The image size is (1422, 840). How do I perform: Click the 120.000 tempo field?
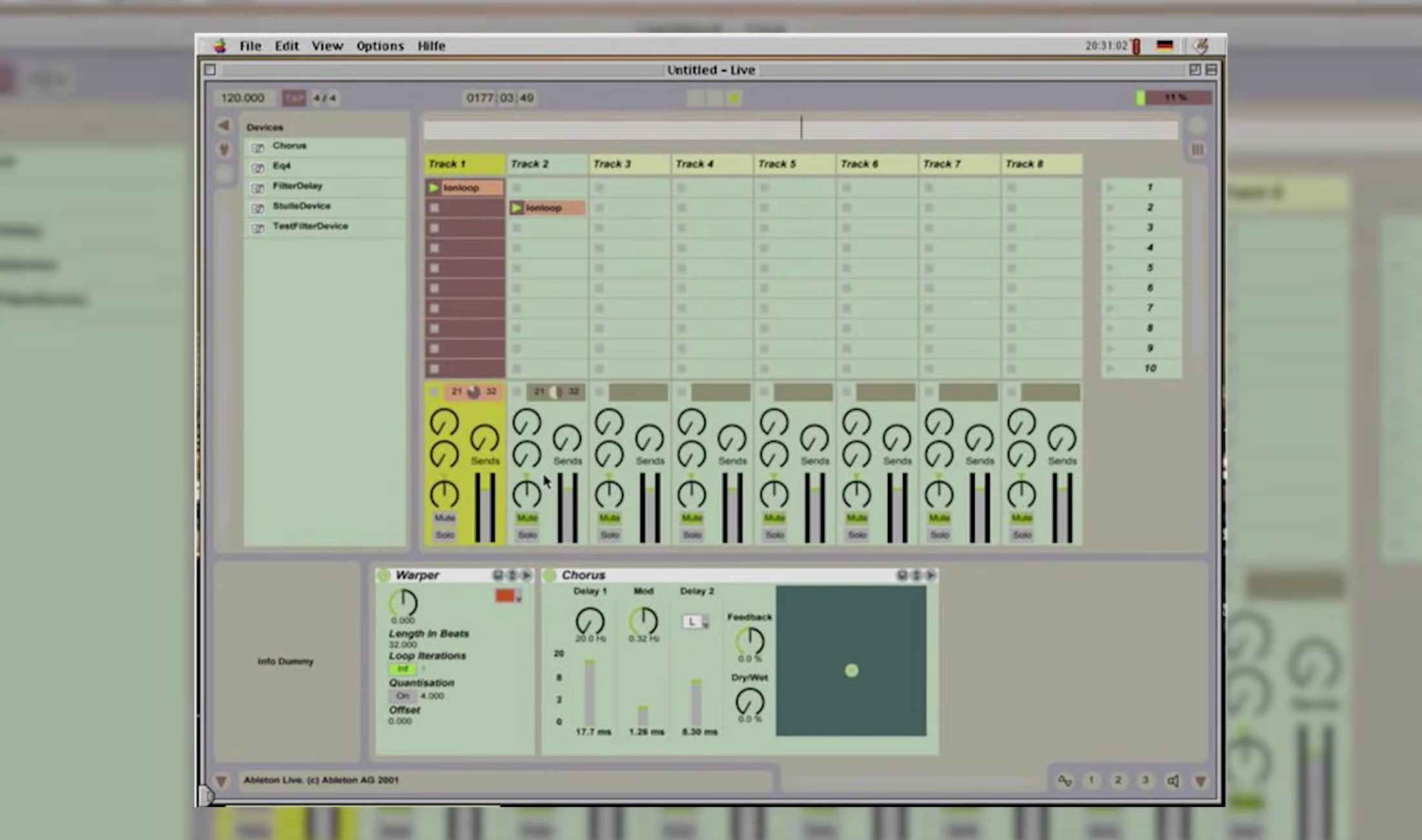pyautogui.click(x=242, y=98)
